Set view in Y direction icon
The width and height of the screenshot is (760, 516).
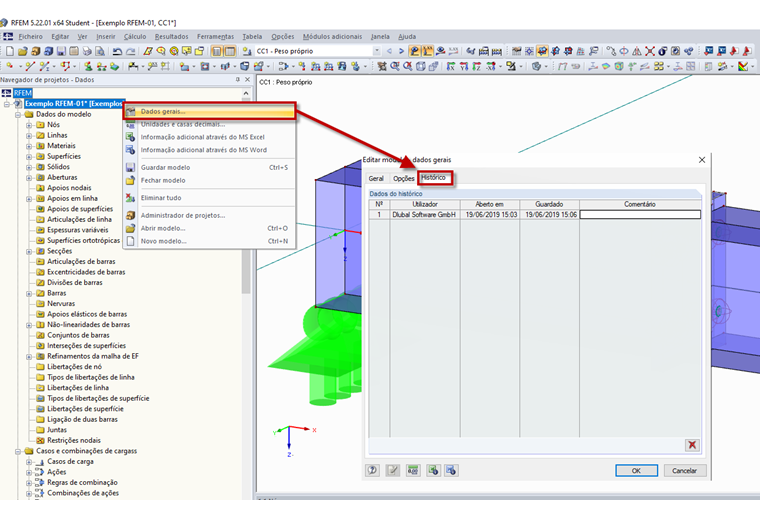tap(464, 66)
